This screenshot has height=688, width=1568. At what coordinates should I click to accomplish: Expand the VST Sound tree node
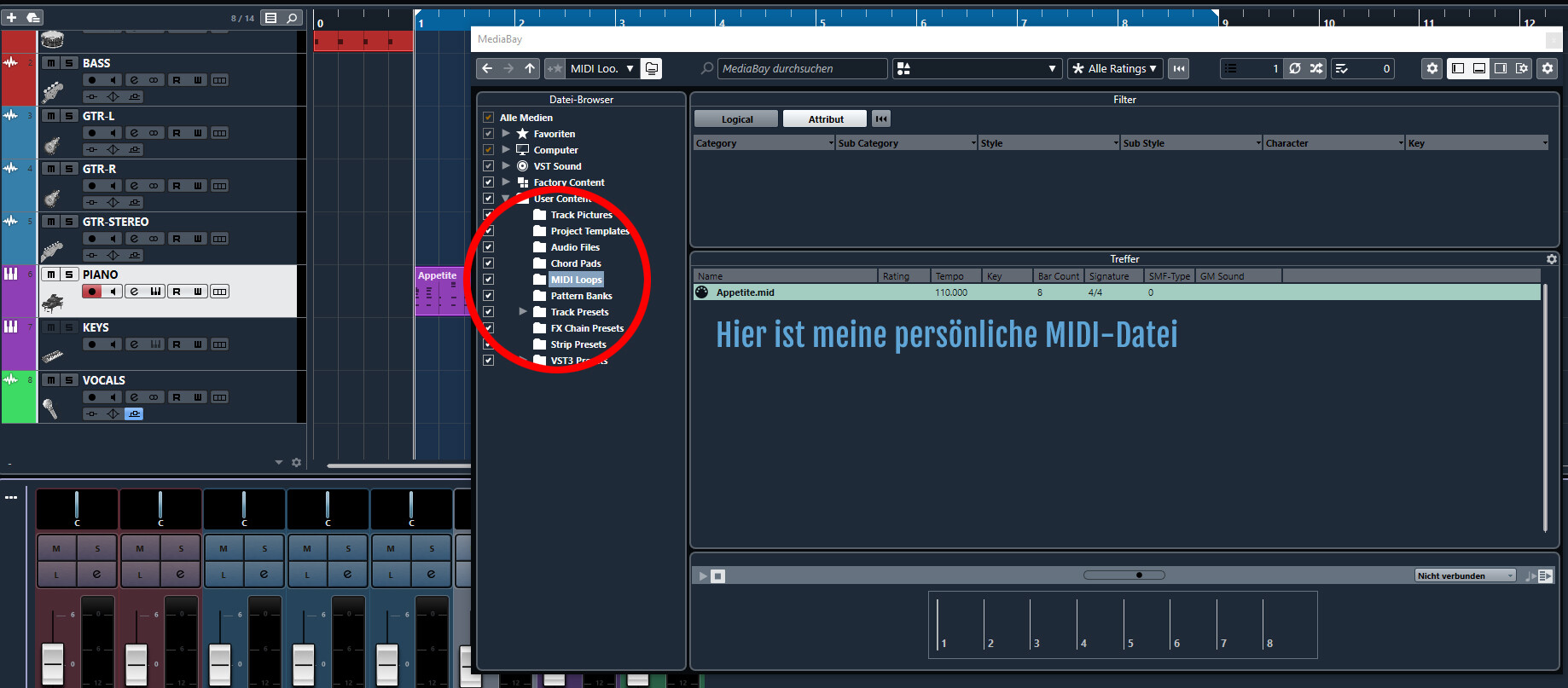[x=506, y=166]
